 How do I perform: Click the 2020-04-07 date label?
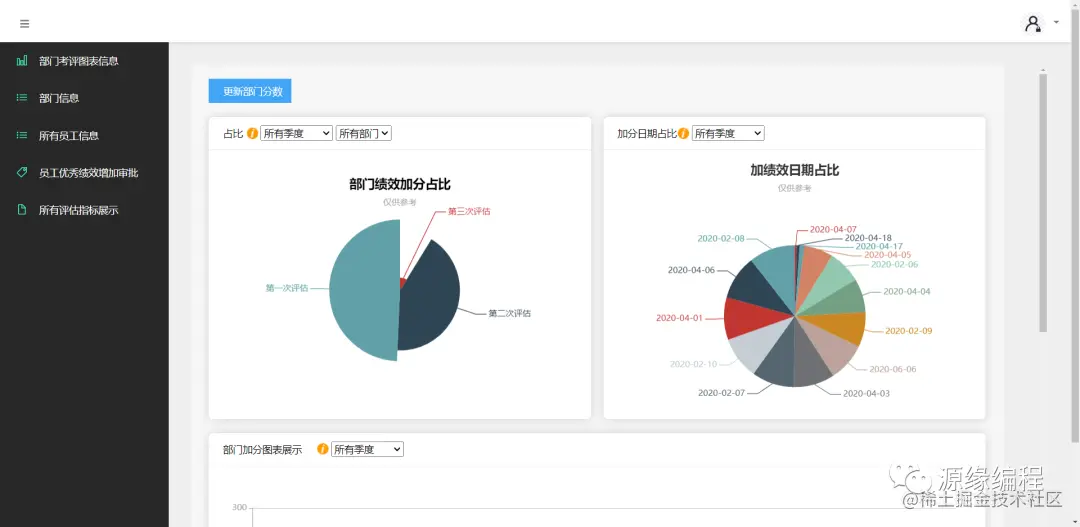point(833,229)
